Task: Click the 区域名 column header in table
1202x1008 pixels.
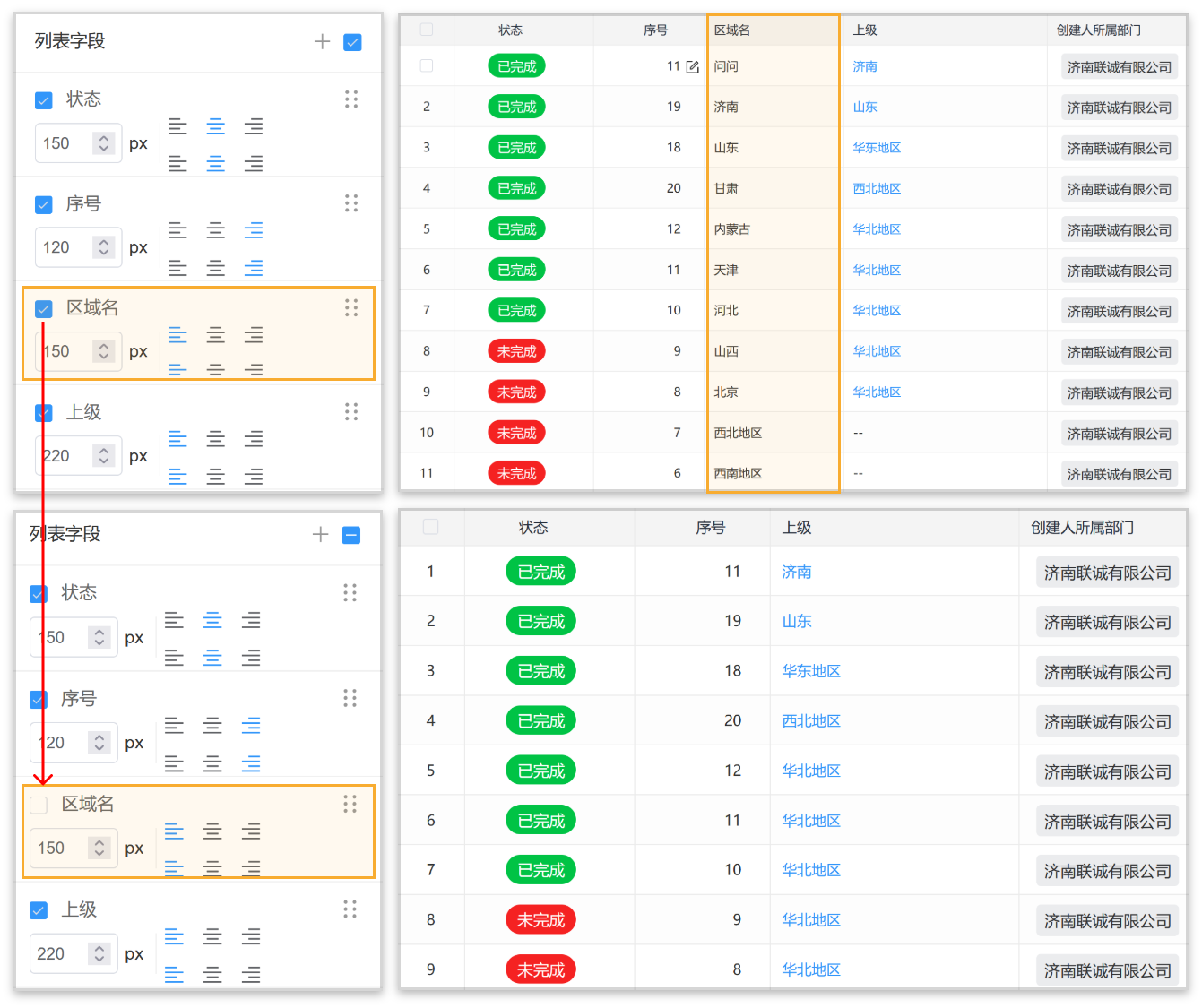Action: (x=732, y=30)
